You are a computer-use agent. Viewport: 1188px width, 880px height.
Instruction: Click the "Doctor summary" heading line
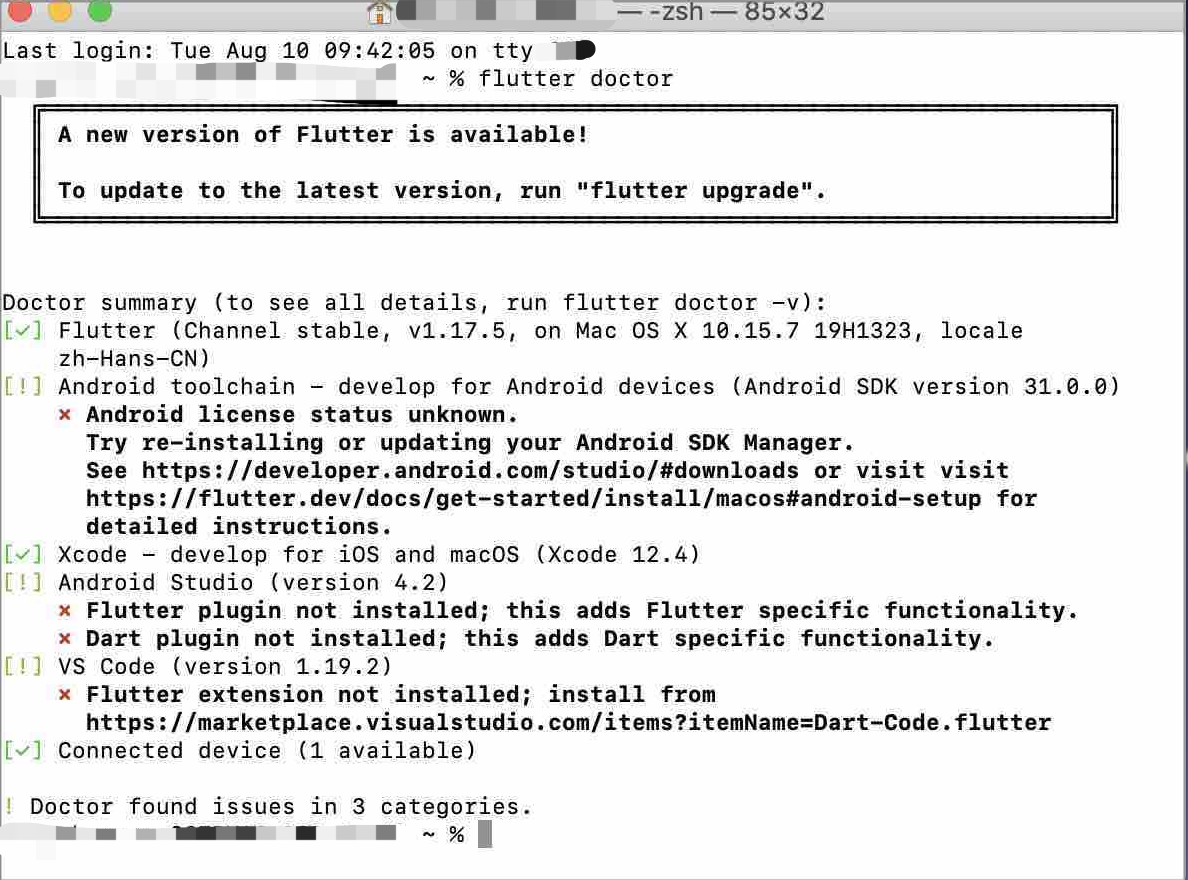pyautogui.click(x=414, y=302)
